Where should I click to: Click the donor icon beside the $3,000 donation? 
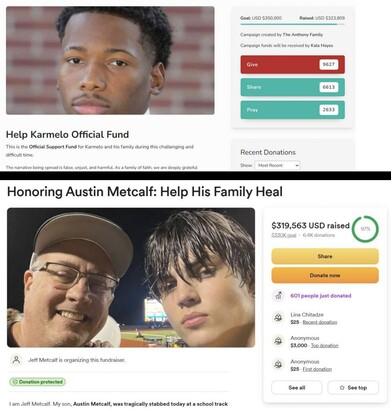tap(278, 341)
